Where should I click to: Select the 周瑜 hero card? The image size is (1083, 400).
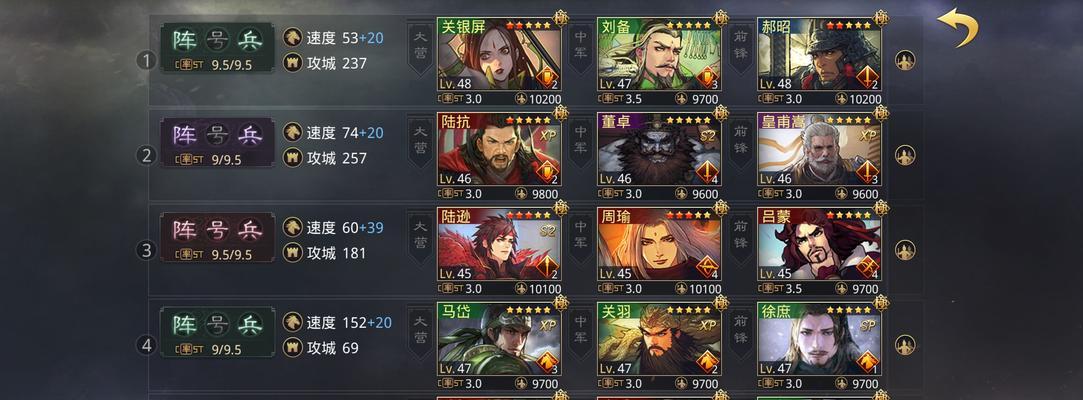point(659,251)
